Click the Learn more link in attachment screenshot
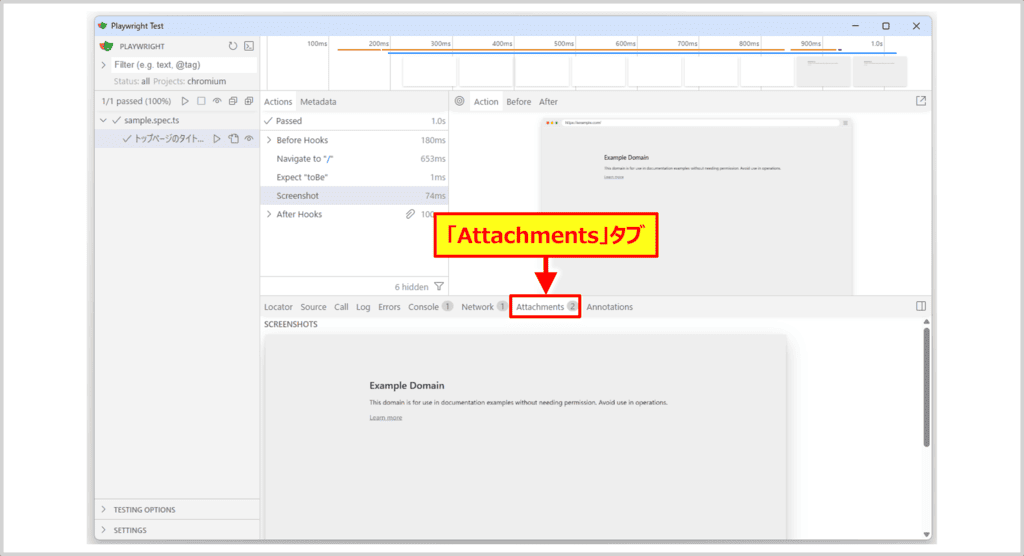Image resolution: width=1024 pixels, height=556 pixels. click(385, 418)
